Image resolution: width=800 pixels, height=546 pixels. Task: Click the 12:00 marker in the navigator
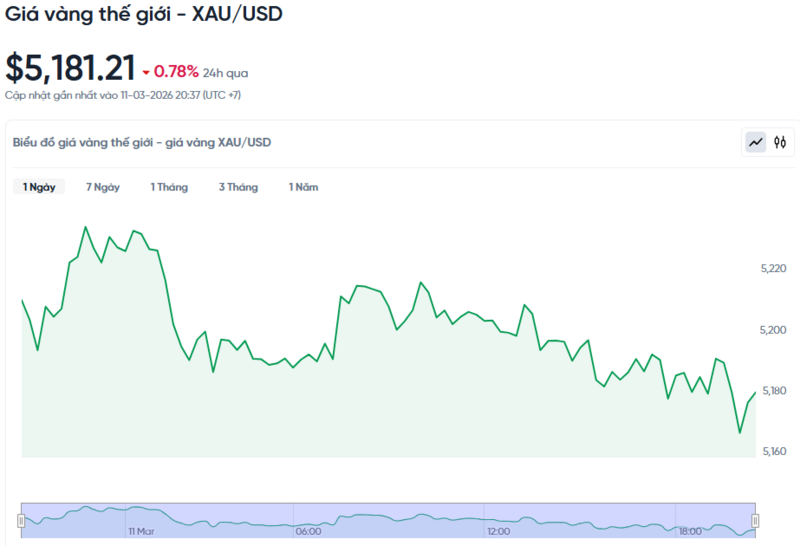(x=498, y=531)
